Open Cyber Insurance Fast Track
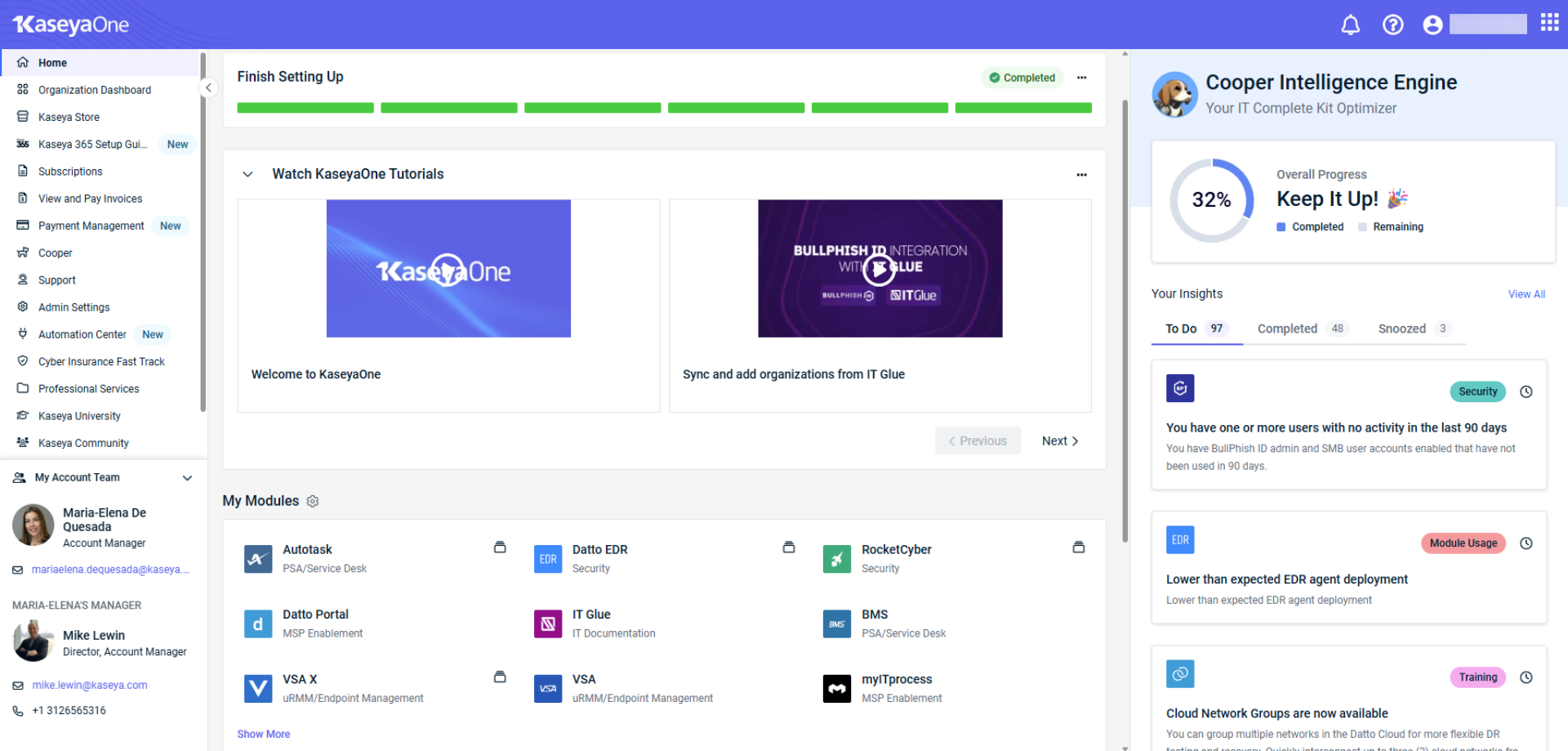This screenshot has height=751, width=1568. 100,362
